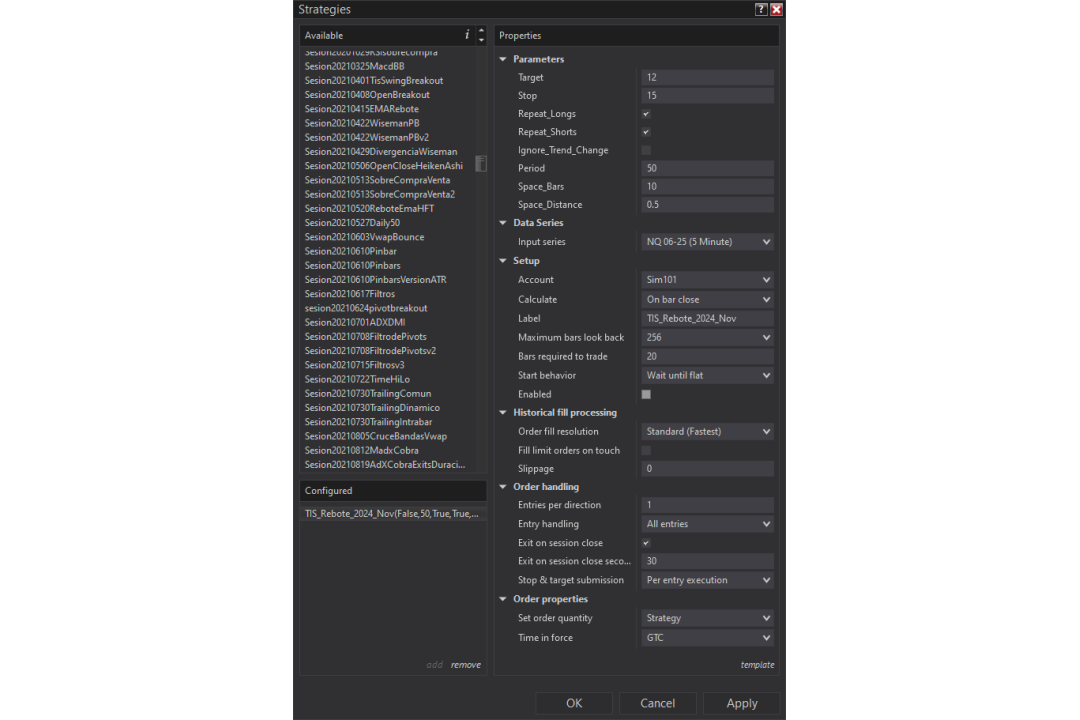Screen dimensions: 1080x720
Task: Click the Available list scrollbar thumb
Action: click(x=481, y=164)
